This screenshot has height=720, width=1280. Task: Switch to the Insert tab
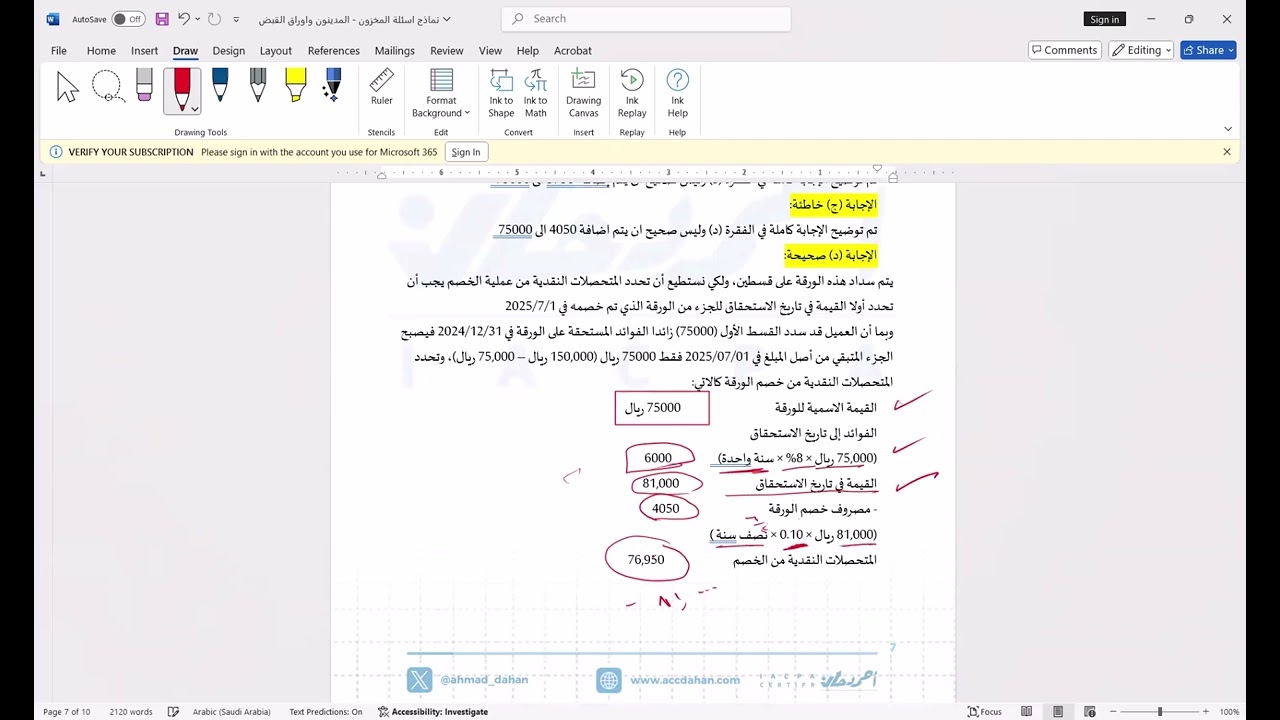click(145, 51)
